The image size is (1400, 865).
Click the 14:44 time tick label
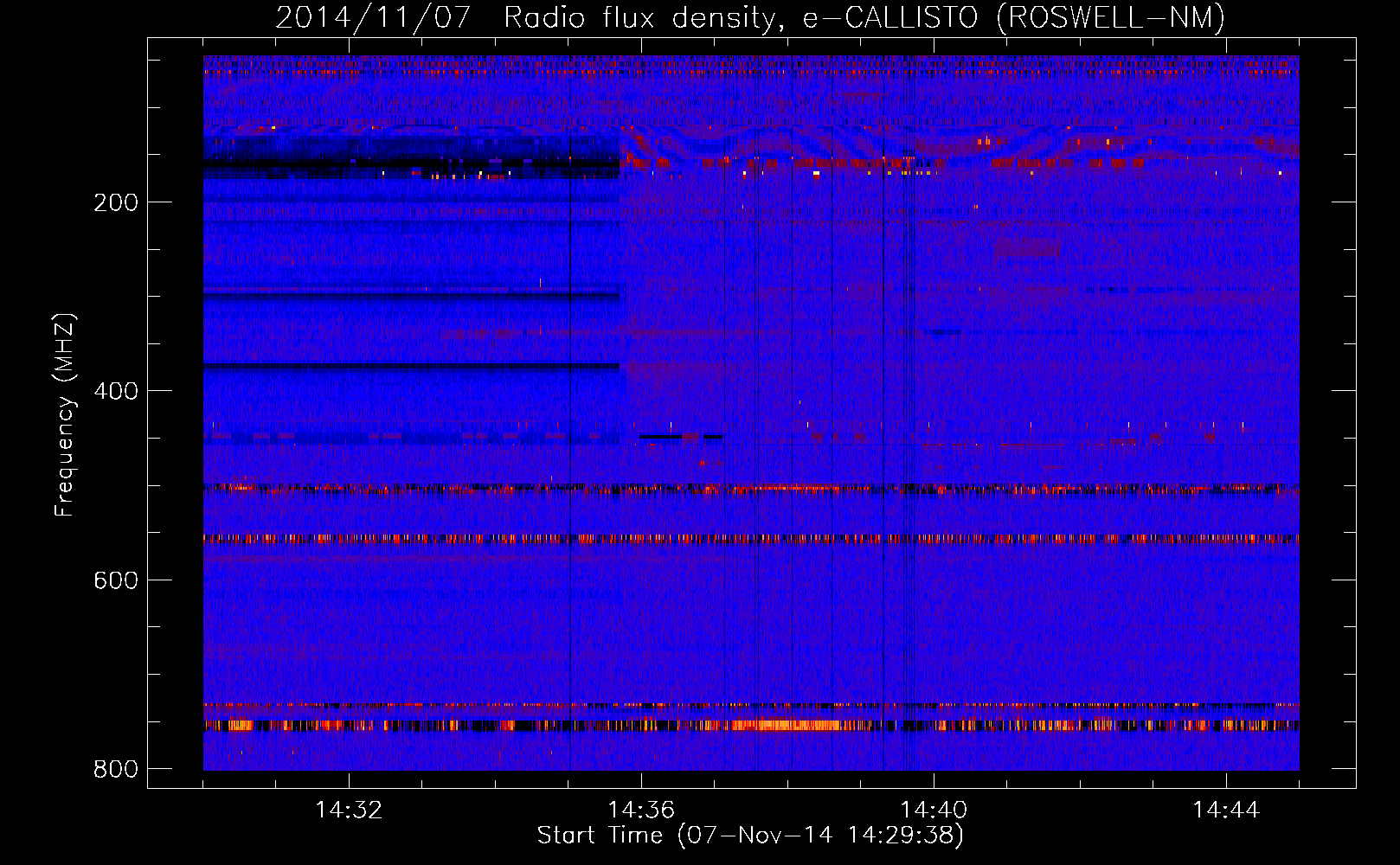[x=1226, y=811]
